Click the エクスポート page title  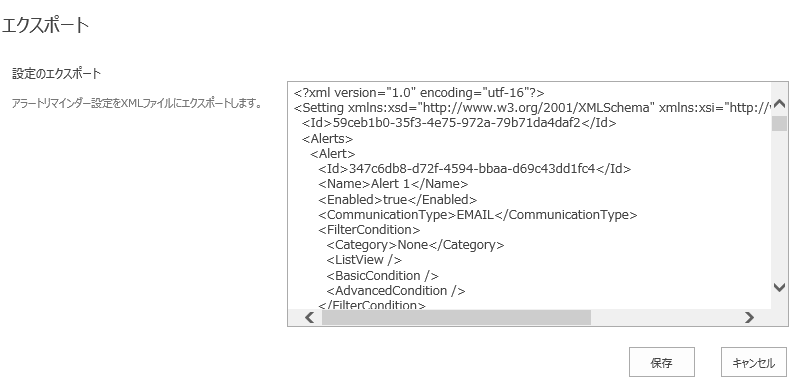pos(45,25)
